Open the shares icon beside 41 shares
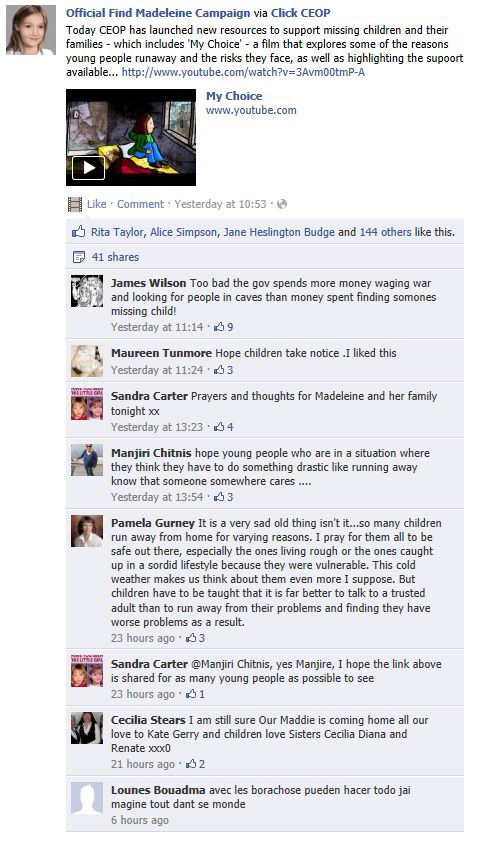Image resolution: width=491 pixels, height=842 pixels. pos(78,257)
